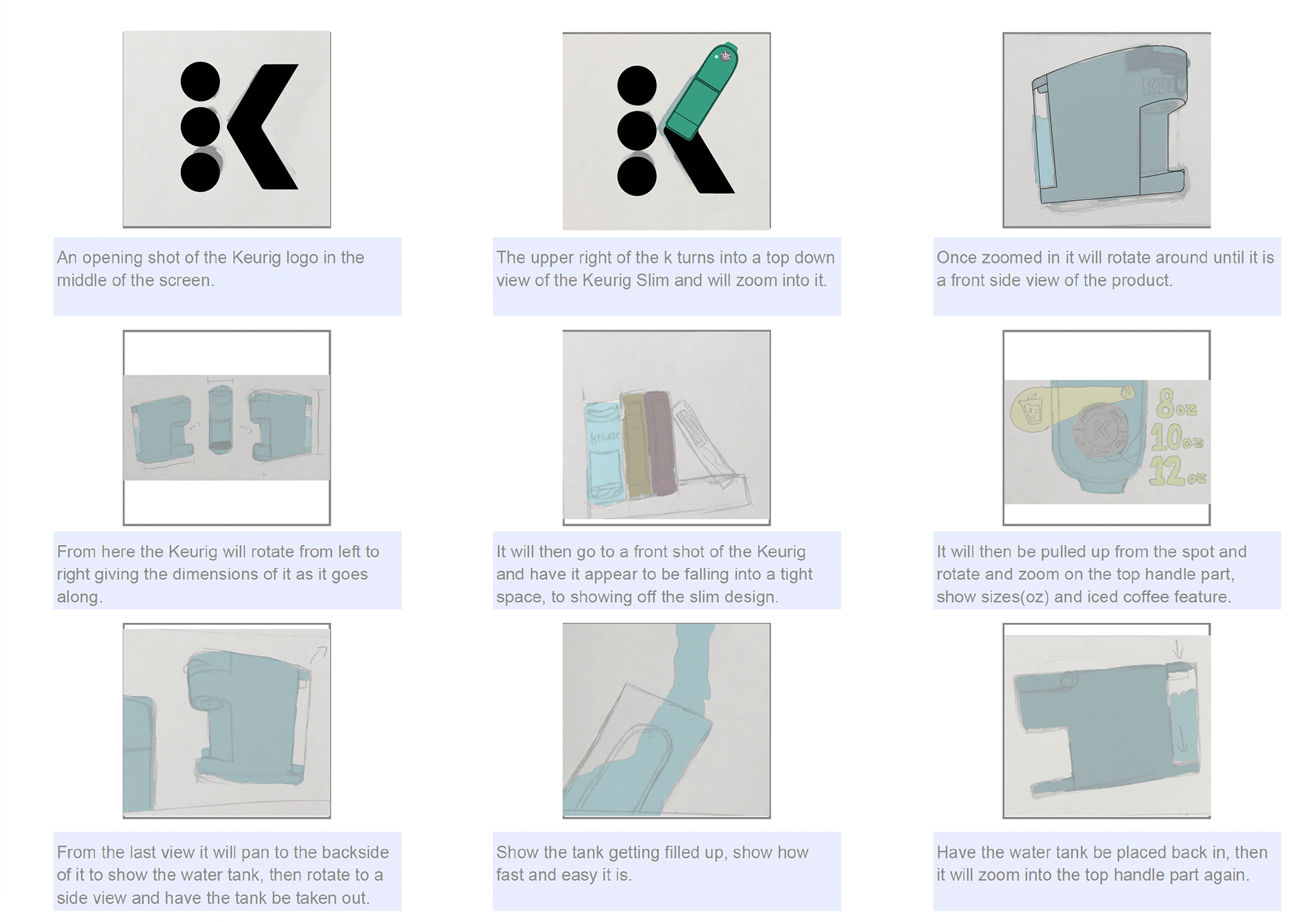Select the tank getting filled up frame
This screenshot has width=1316, height=922.
tap(667, 721)
